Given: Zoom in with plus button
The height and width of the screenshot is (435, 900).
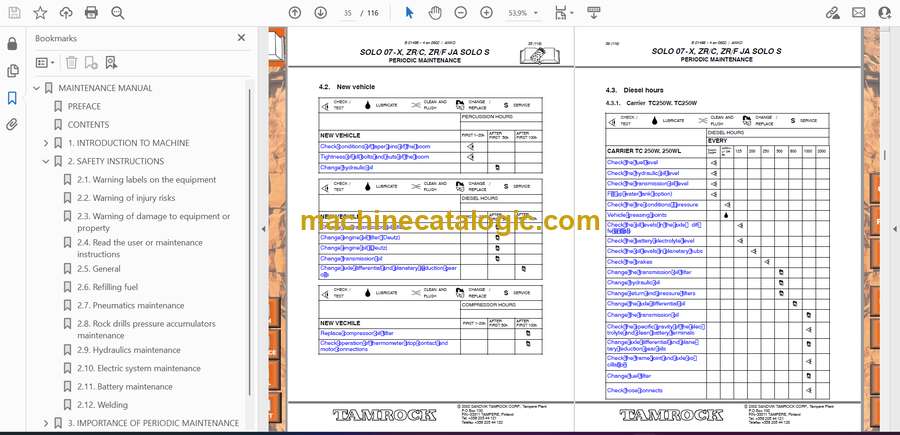Looking at the screenshot, I should [486, 13].
